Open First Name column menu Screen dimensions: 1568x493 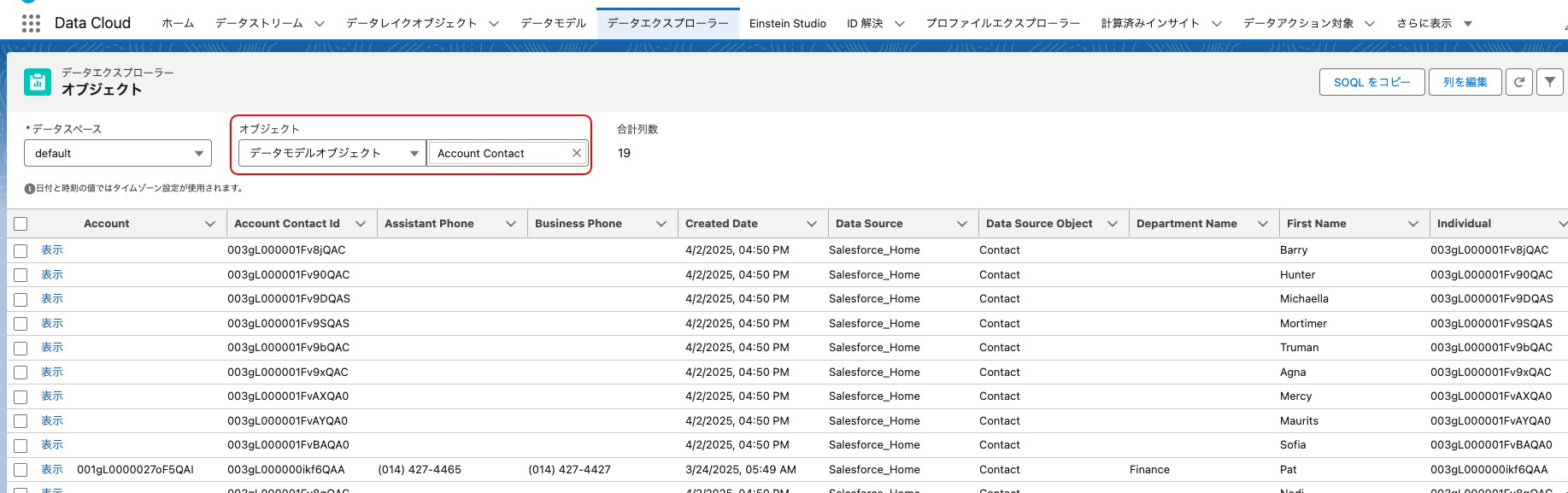(1413, 224)
